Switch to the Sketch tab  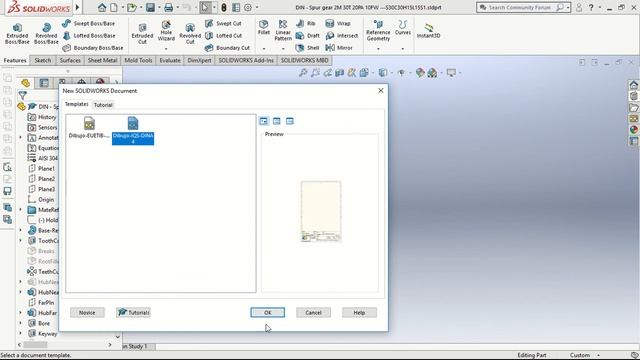42,60
